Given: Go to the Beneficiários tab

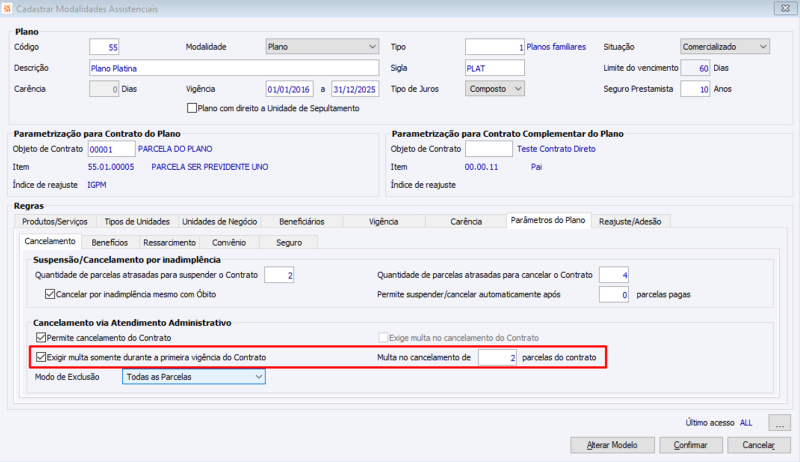Looking at the screenshot, I should point(302,221).
